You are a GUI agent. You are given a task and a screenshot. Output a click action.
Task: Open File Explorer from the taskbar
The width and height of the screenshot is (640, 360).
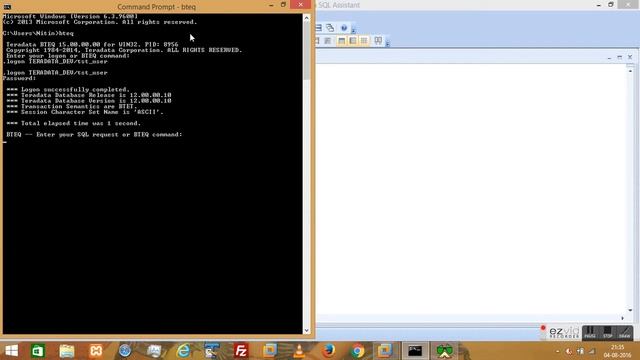(x=67, y=351)
